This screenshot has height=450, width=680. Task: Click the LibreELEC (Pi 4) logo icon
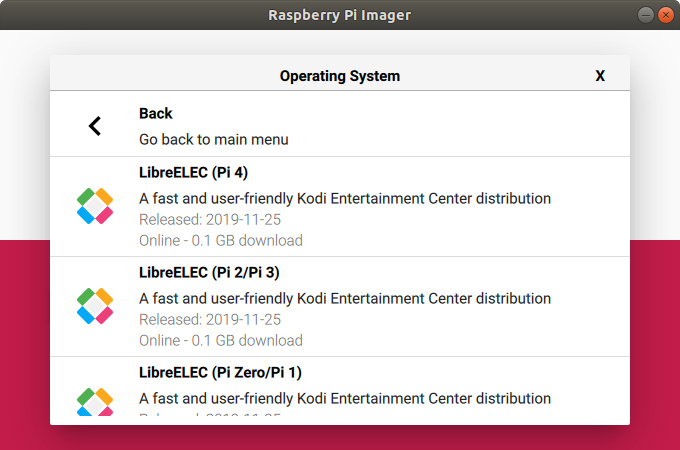pyautogui.click(x=95, y=206)
